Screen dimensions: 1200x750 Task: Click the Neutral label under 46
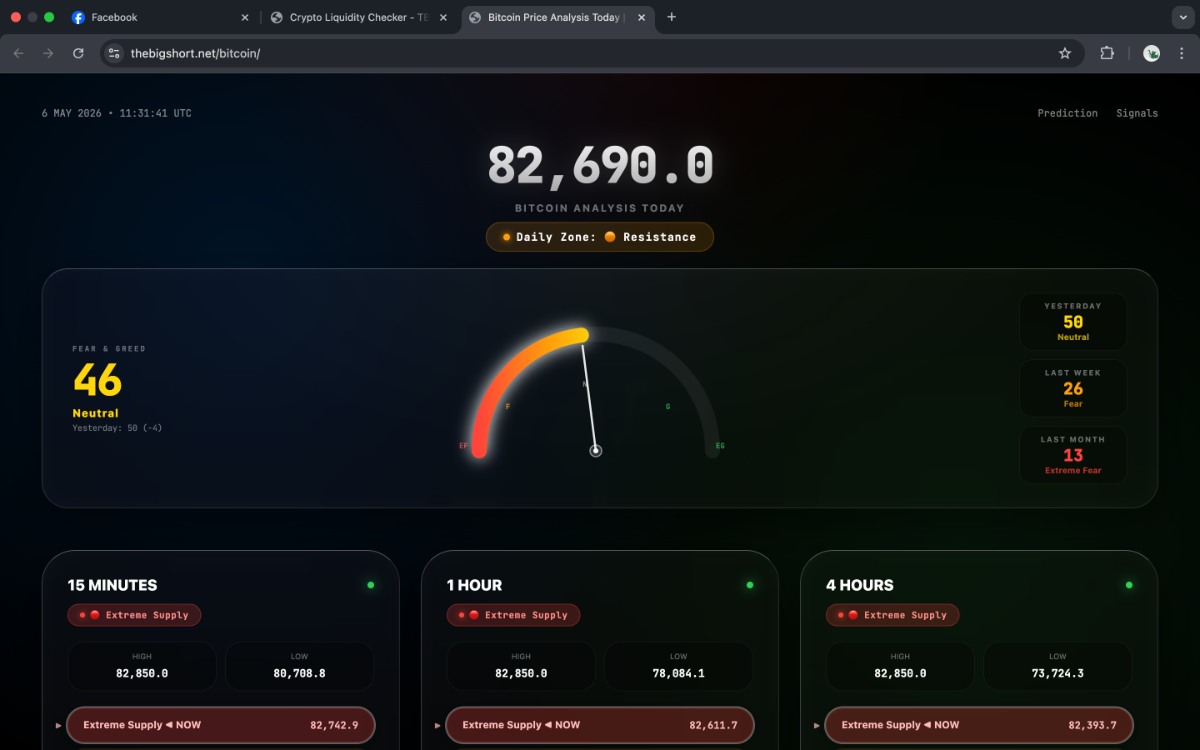click(95, 413)
